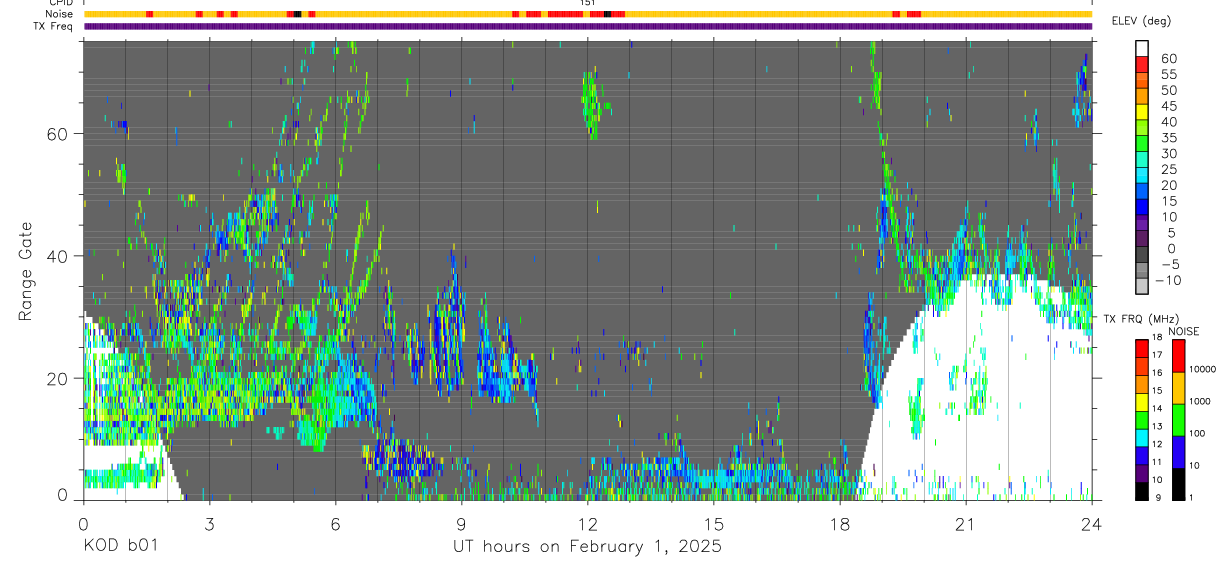Click the '40' tick on Range Gate axis
The image size is (1228, 567).
(x=58, y=256)
